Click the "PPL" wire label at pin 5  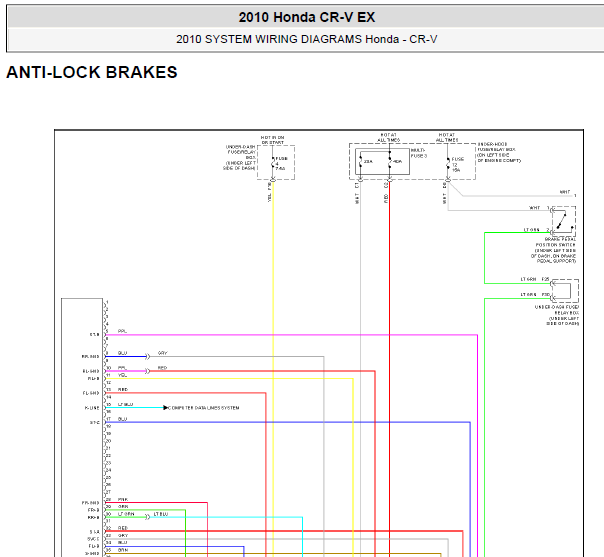(x=122, y=331)
